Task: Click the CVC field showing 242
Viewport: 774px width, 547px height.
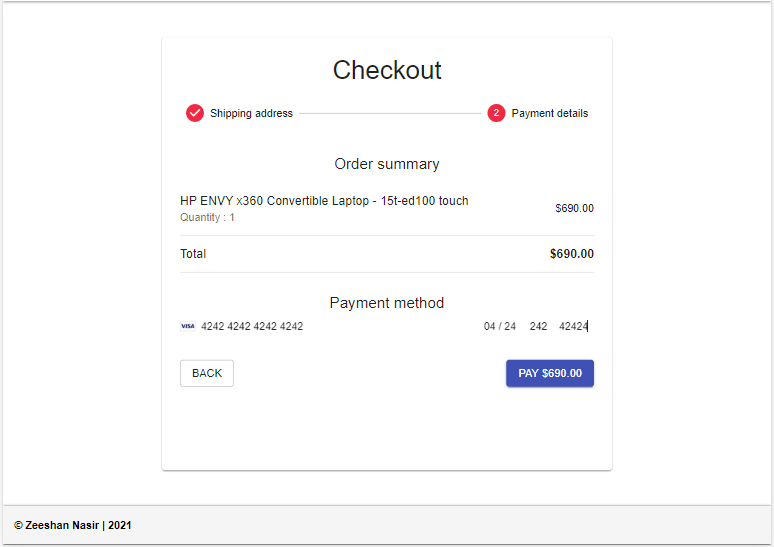Action: click(538, 326)
